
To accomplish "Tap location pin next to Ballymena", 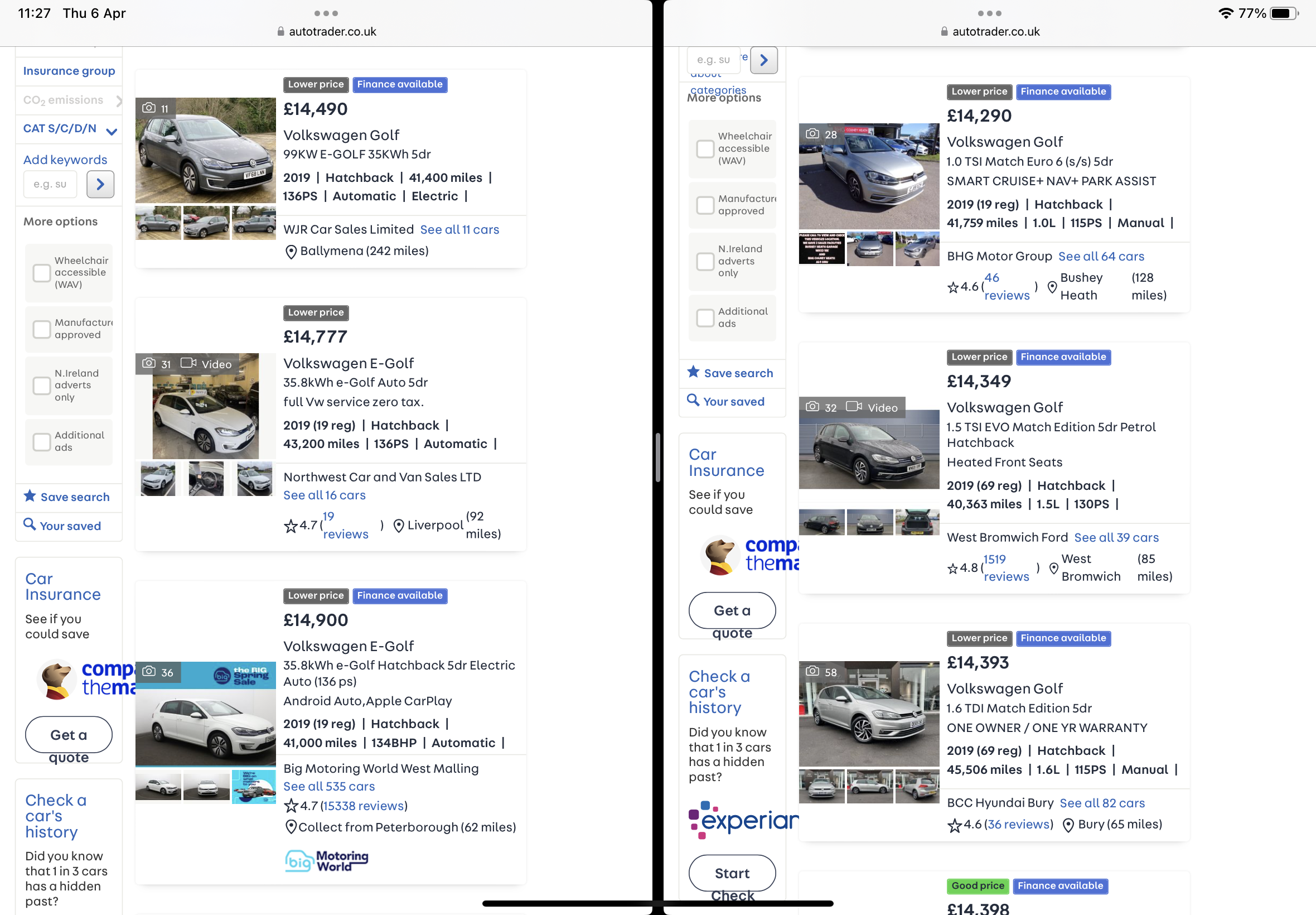I will [x=291, y=252].
